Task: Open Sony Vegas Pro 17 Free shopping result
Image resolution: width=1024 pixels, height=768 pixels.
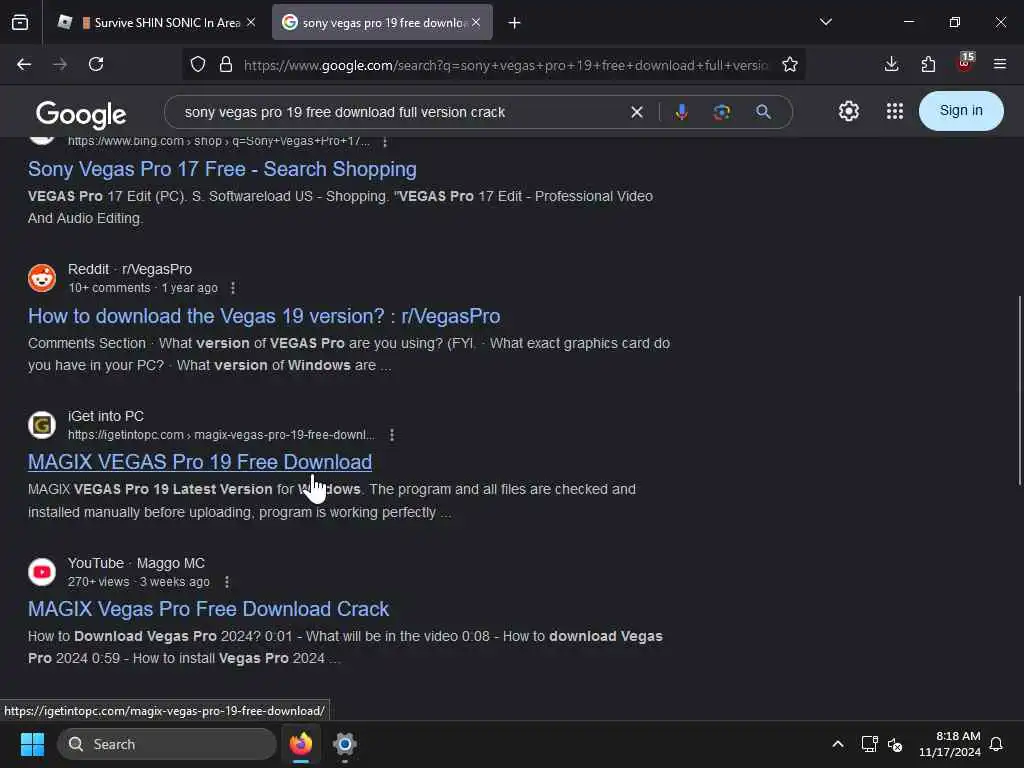Action: pyautogui.click(x=222, y=169)
